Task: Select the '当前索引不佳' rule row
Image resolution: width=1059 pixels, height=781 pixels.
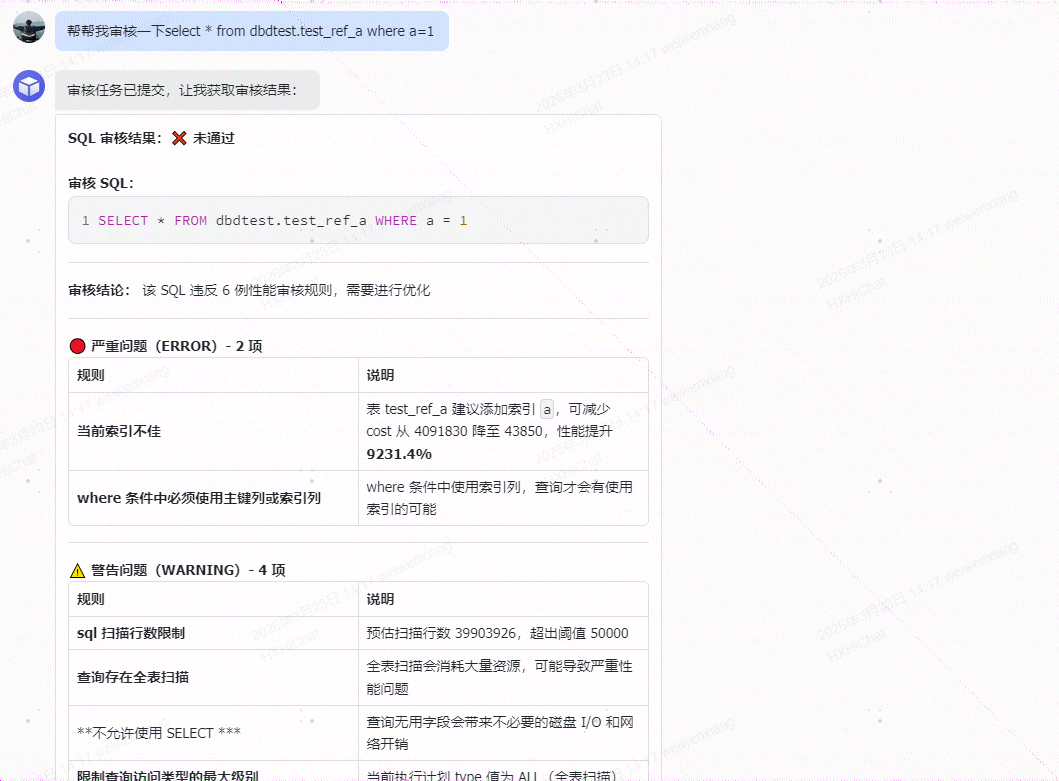Action: click(358, 432)
